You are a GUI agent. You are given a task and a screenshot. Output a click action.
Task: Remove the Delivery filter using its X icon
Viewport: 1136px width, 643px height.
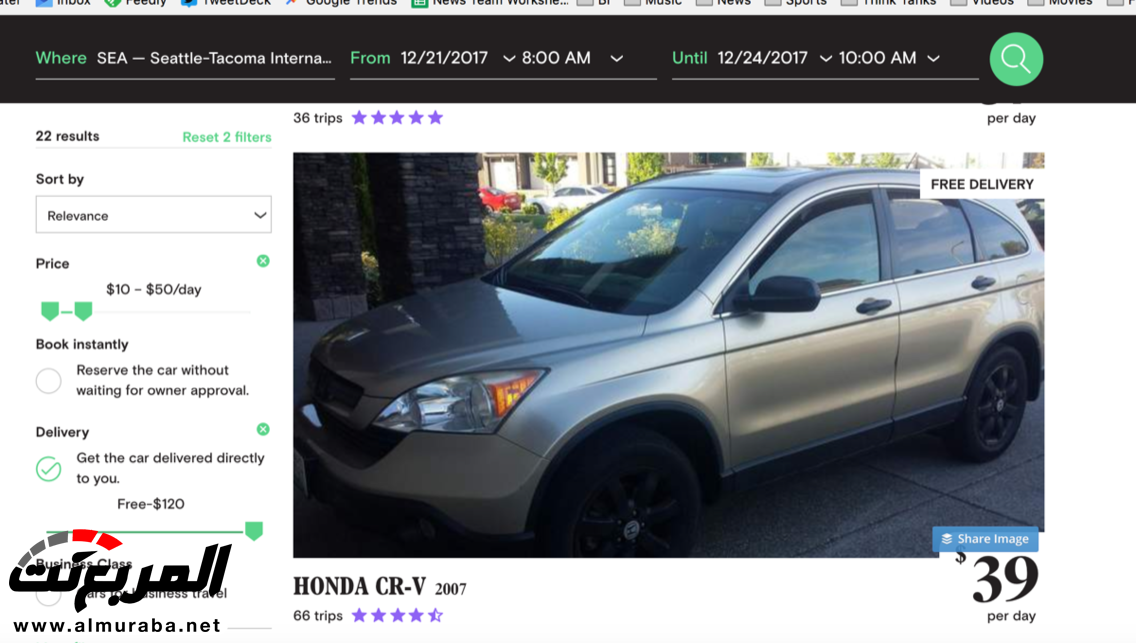263,429
